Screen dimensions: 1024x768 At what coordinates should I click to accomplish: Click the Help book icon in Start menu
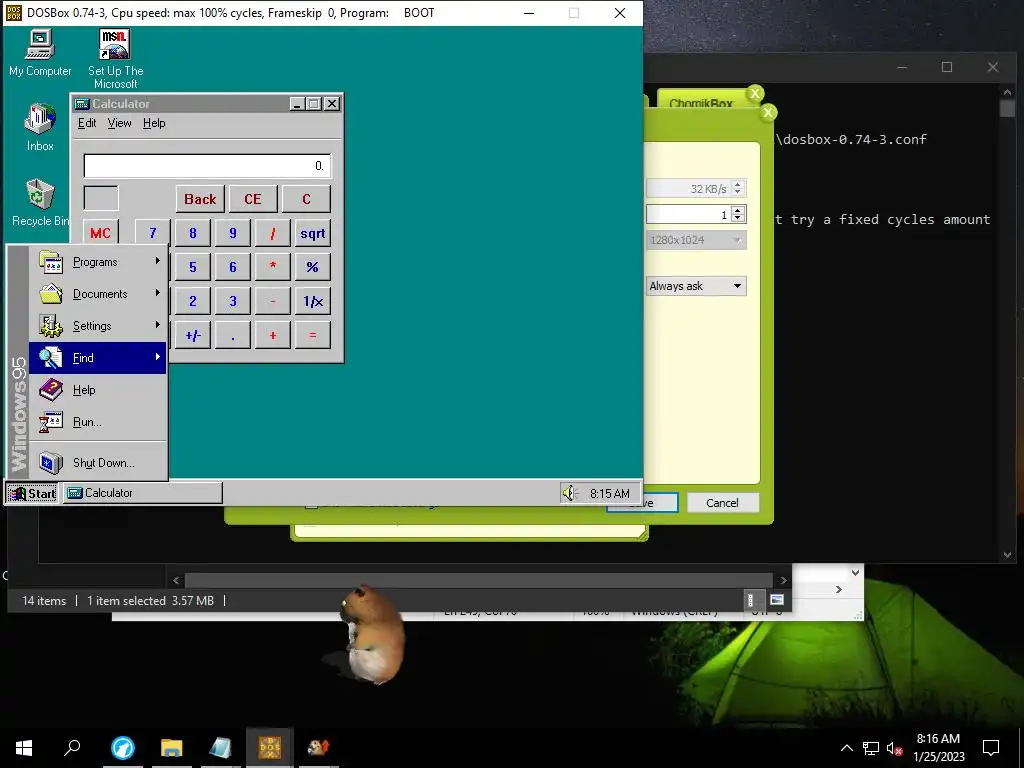coord(50,390)
